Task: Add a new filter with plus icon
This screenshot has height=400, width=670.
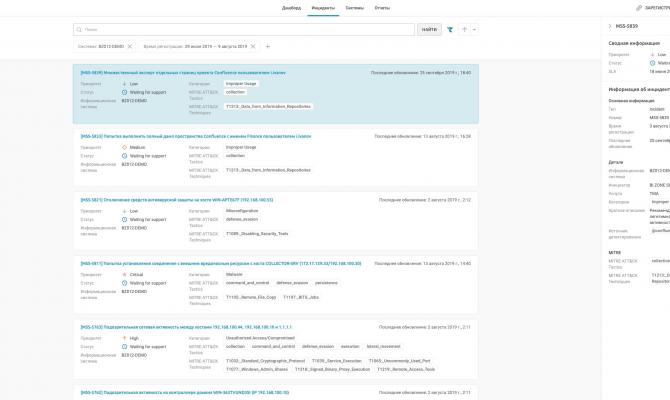Action: 267,46
